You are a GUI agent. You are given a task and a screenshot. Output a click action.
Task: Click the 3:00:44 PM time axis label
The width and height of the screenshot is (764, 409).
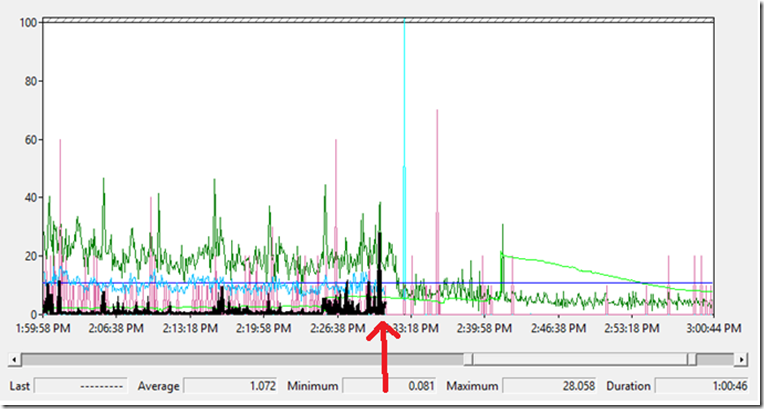[x=714, y=329]
